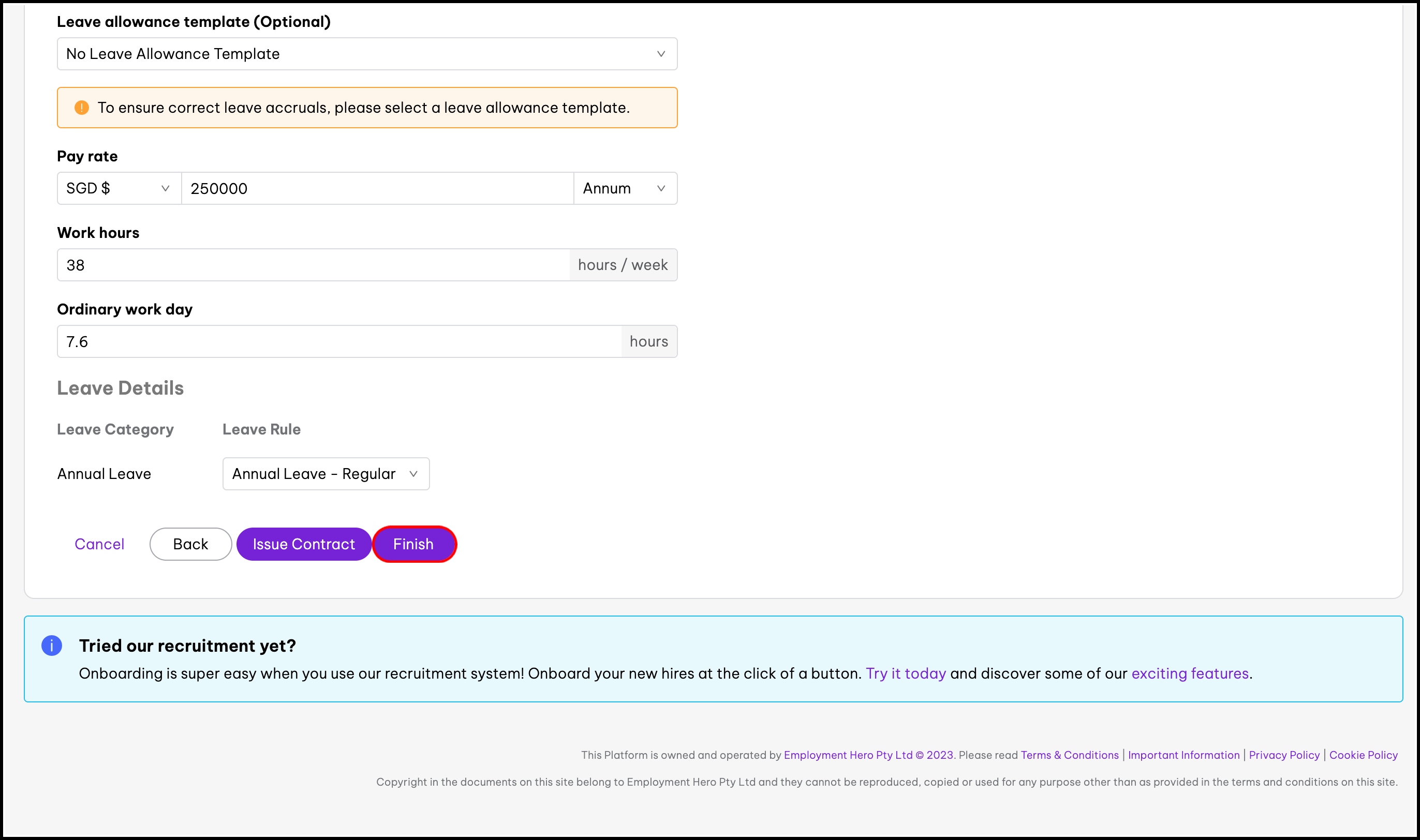Click the Finish button
The width and height of the screenshot is (1420, 840).
point(414,544)
